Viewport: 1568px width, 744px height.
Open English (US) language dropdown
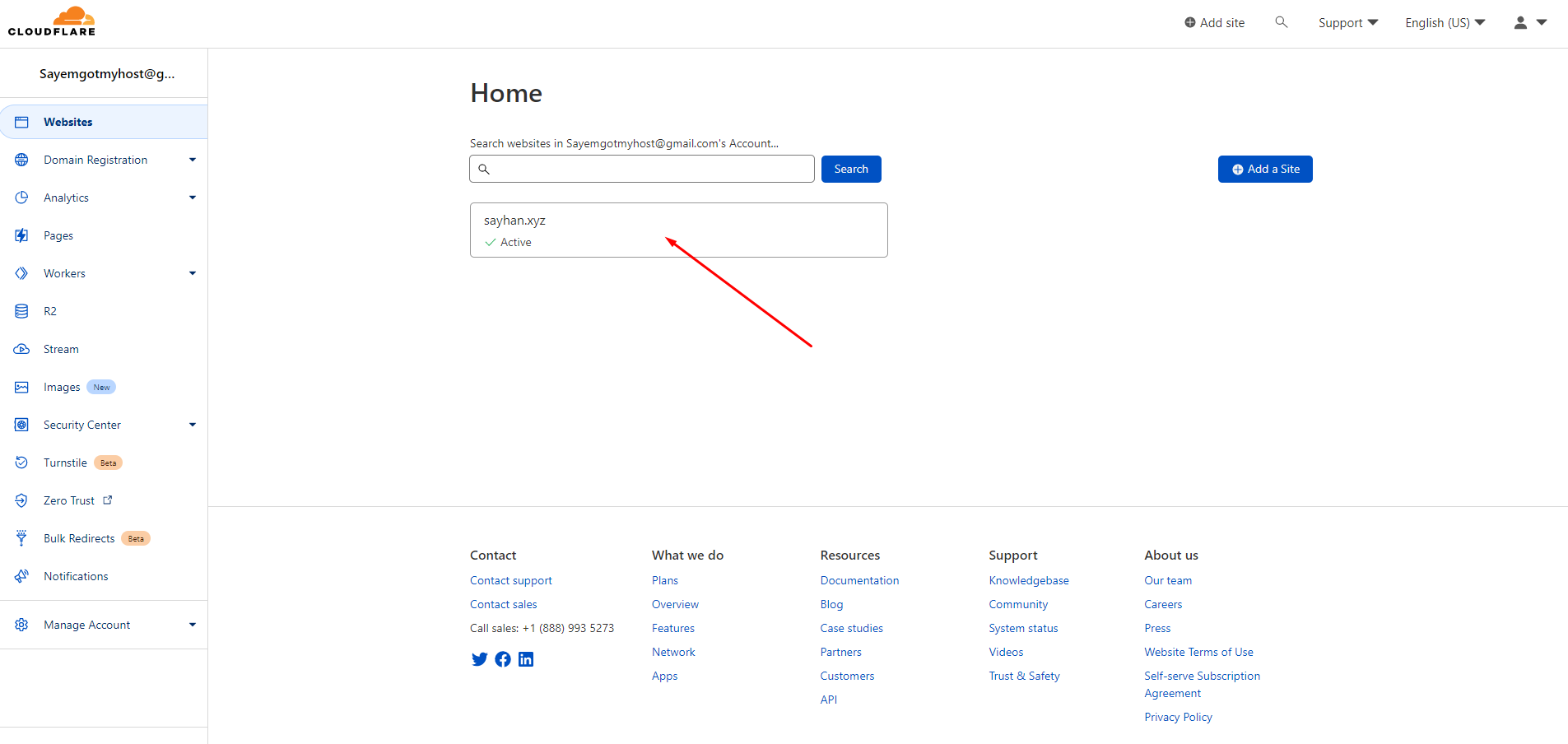click(1445, 23)
